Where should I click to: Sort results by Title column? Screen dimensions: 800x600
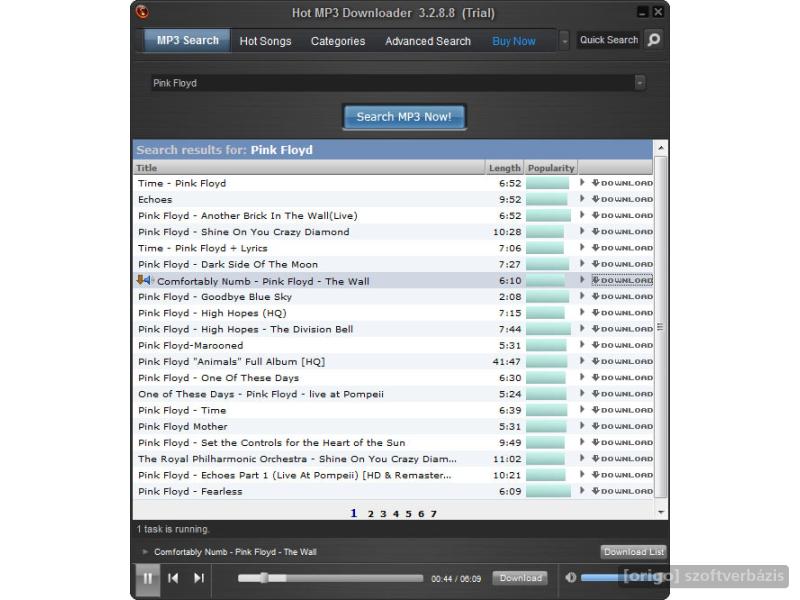click(x=309, y=168)
